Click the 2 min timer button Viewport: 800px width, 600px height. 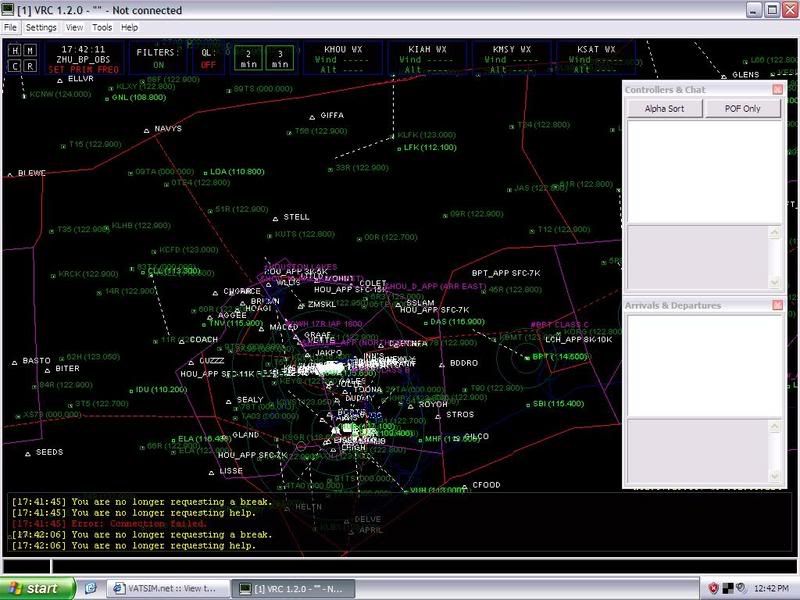[248, 57]
